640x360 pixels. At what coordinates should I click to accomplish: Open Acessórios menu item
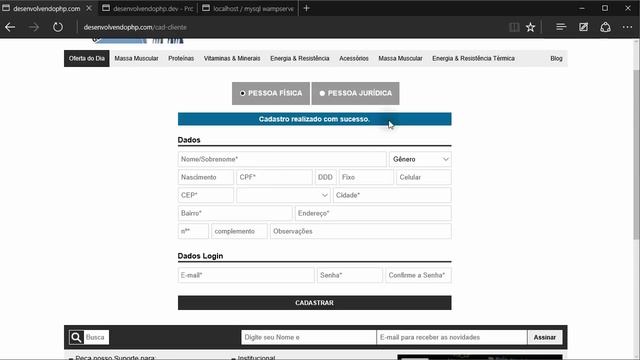click(x=354, y=58)
